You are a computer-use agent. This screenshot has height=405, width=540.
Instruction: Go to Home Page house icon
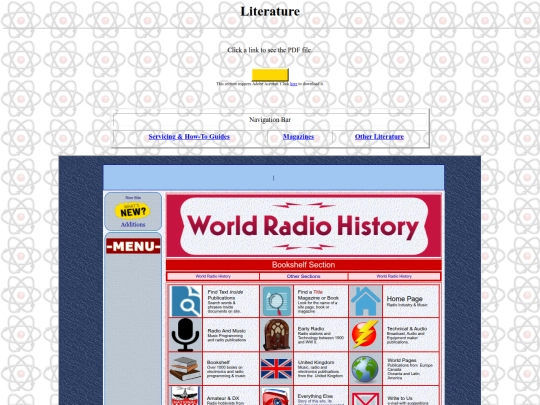tap(365, 301)
